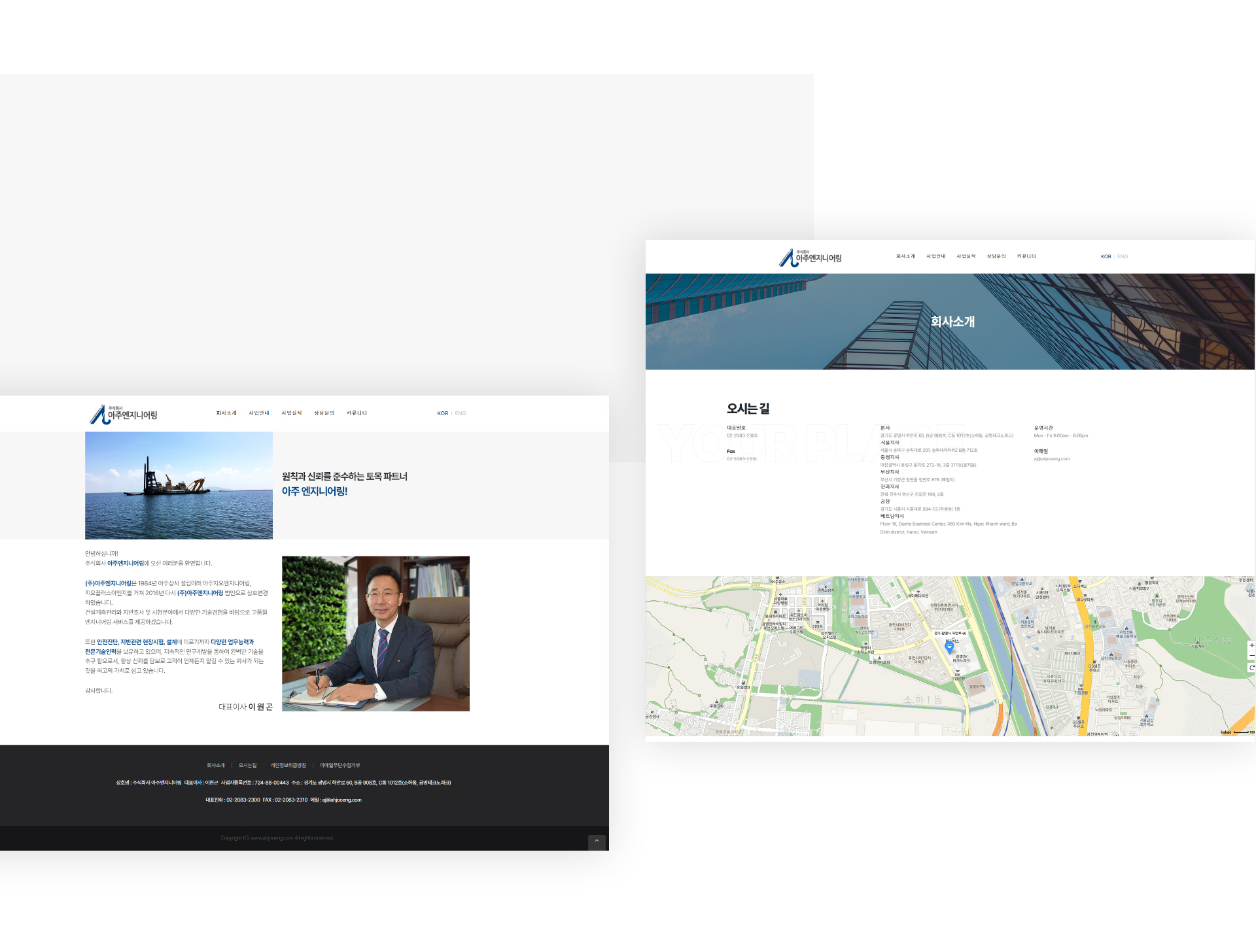Switch to ENG language on right page

tap(1123, 256)
